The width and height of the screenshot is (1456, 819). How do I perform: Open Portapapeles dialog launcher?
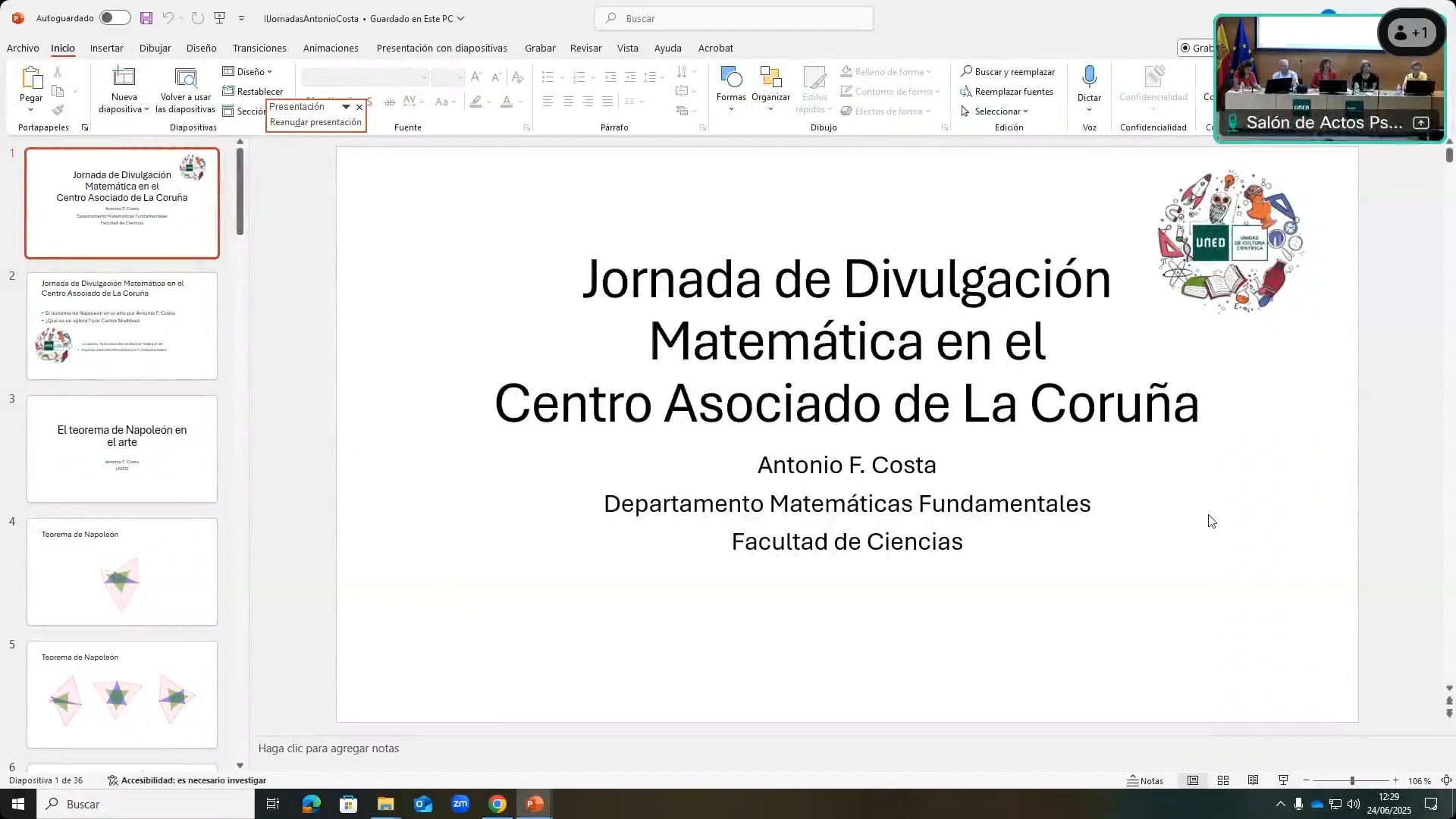[84, 127]
